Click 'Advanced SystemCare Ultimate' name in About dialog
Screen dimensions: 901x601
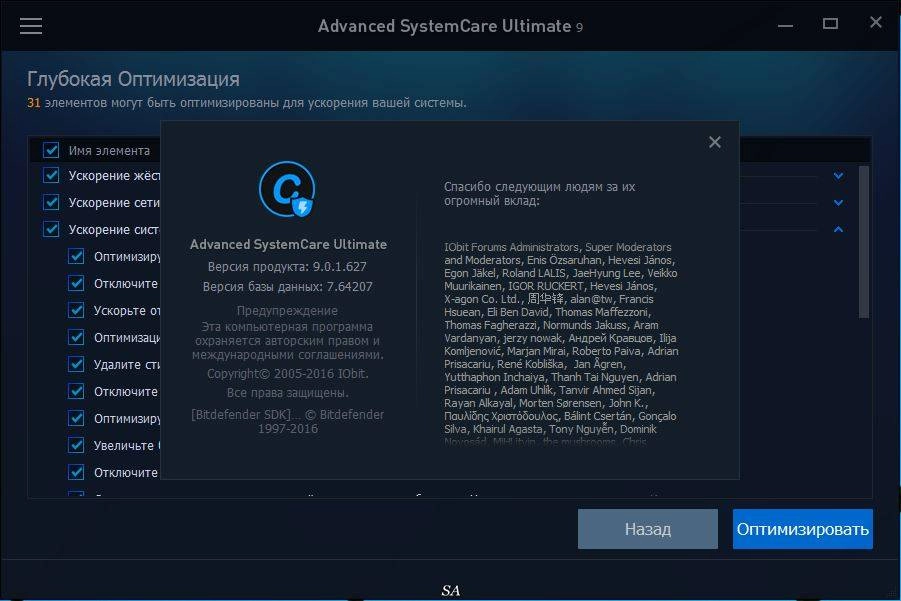tap(288, 244)
